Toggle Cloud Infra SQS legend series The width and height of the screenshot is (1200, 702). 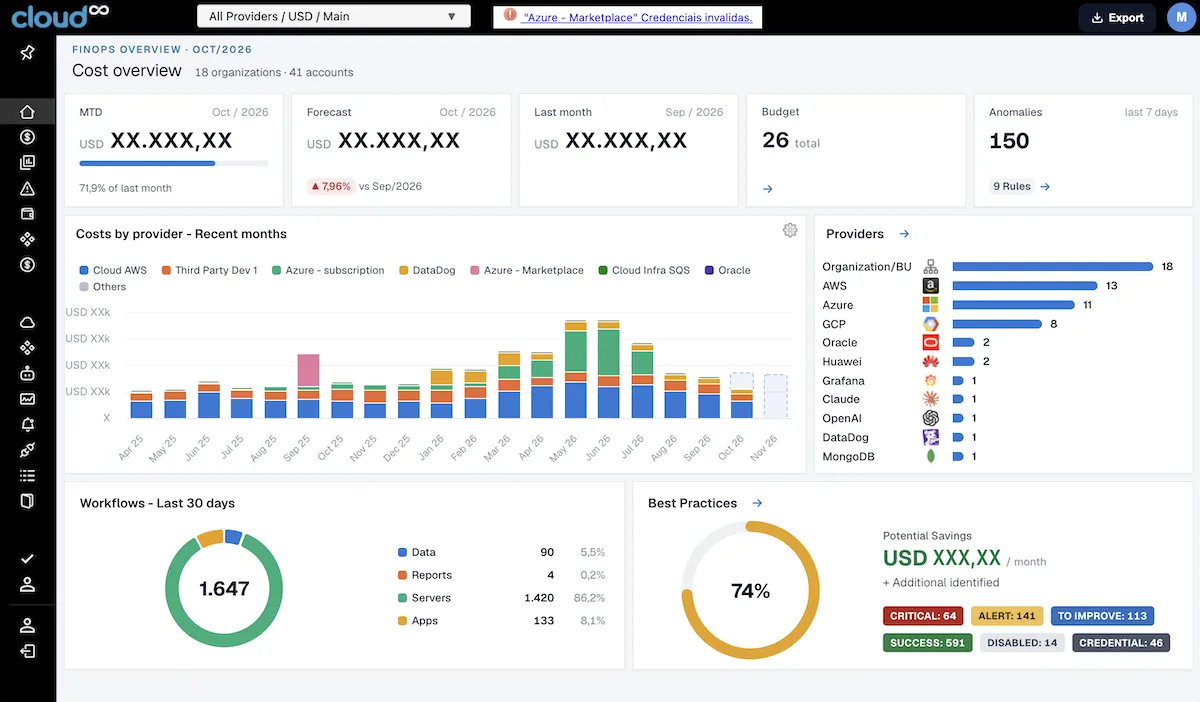pyautogui.click(x=644, y=270)
